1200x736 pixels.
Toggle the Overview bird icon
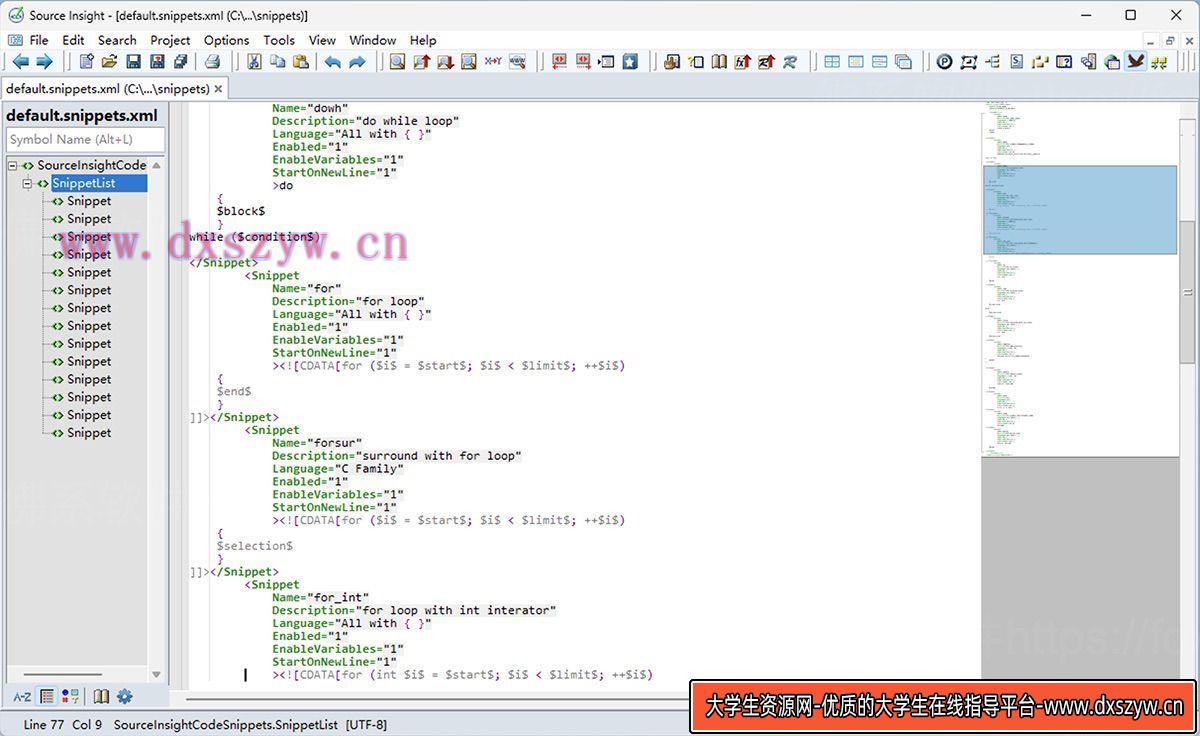[x=1136, y=62]
